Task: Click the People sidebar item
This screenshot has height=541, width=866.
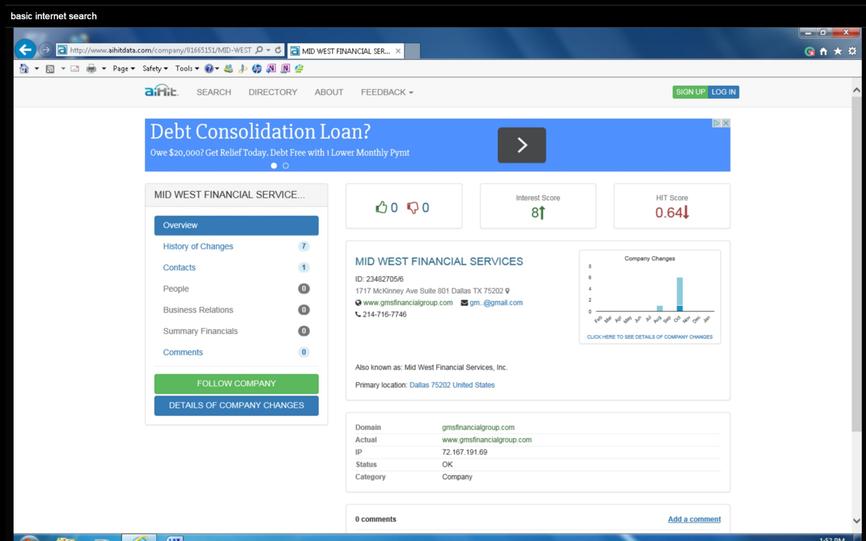Action: click(x=236, y=289)
